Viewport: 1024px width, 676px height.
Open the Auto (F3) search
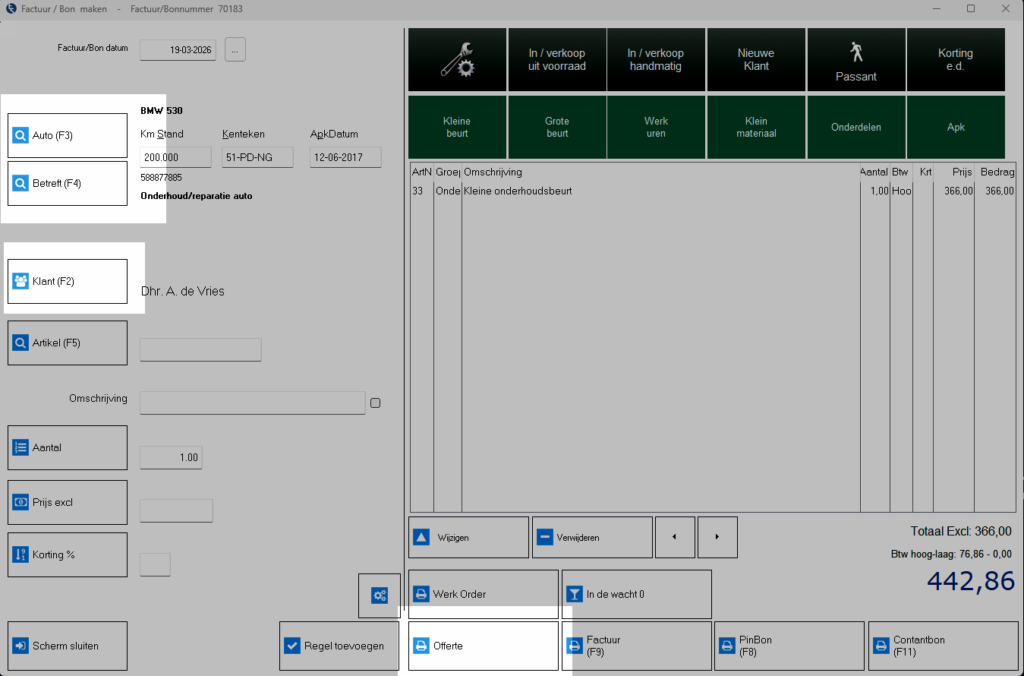(x=68, y=135)
